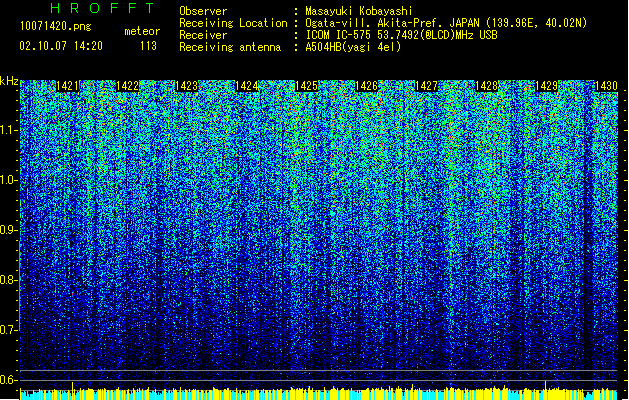Click the kHz axis unit label

[9, 81]
